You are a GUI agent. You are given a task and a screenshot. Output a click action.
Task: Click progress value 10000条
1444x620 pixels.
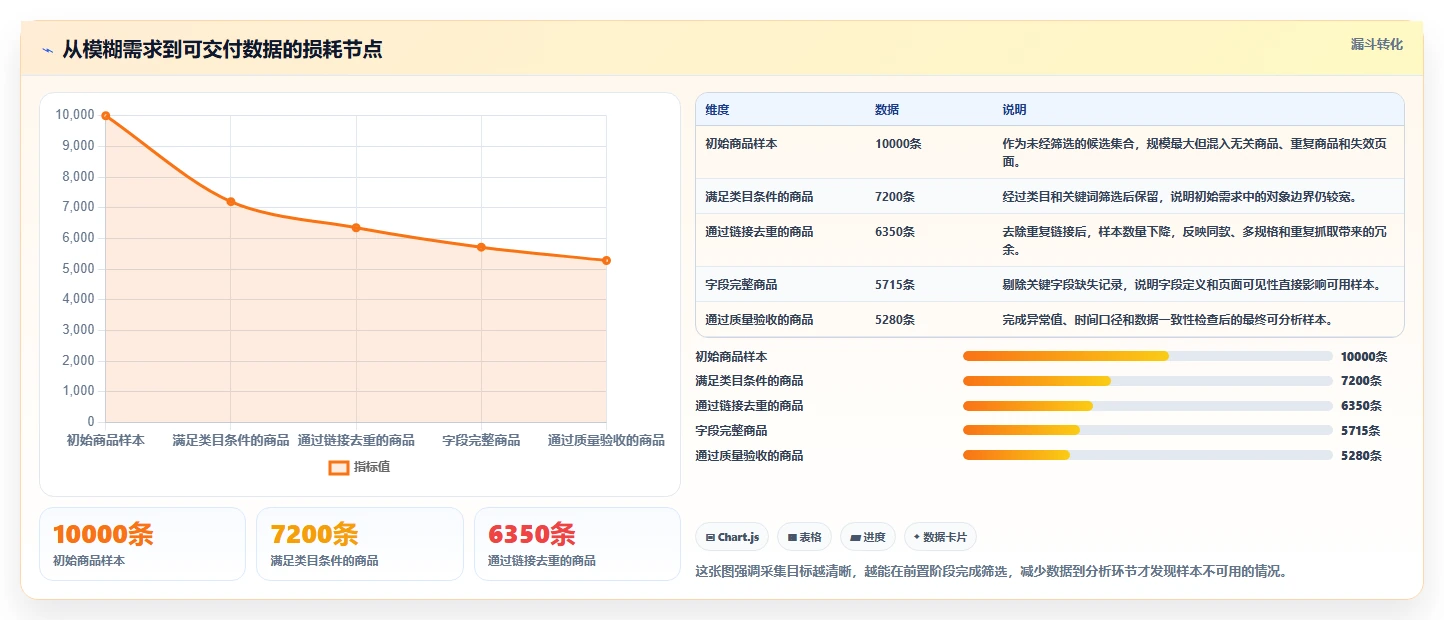click(1364, 357)
